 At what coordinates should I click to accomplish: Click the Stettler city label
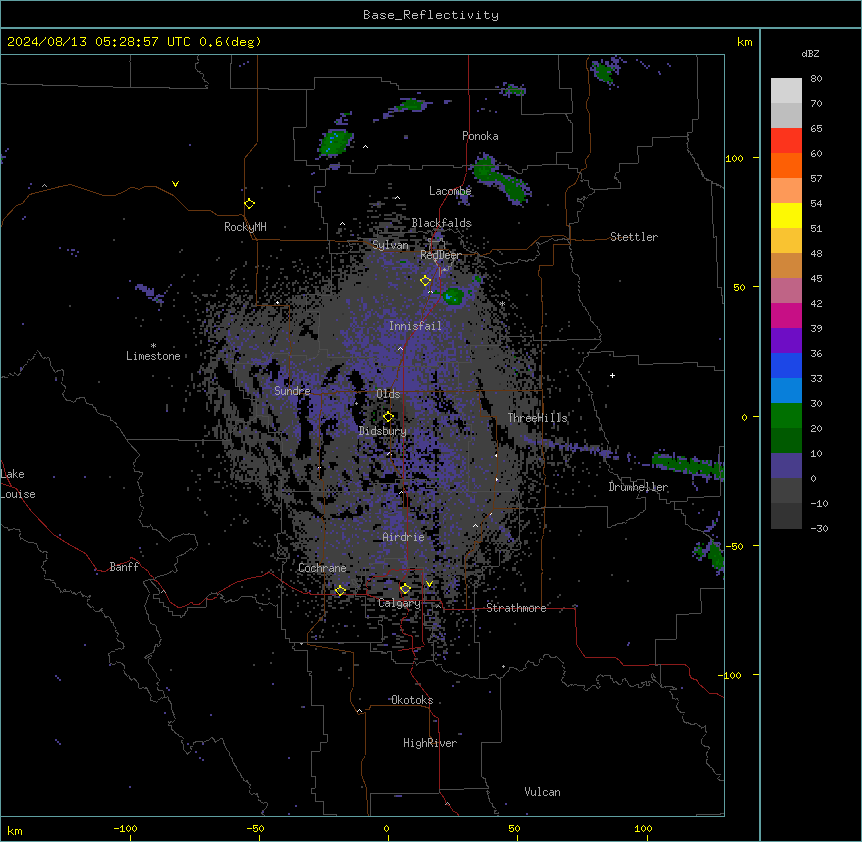click(634, 237)
